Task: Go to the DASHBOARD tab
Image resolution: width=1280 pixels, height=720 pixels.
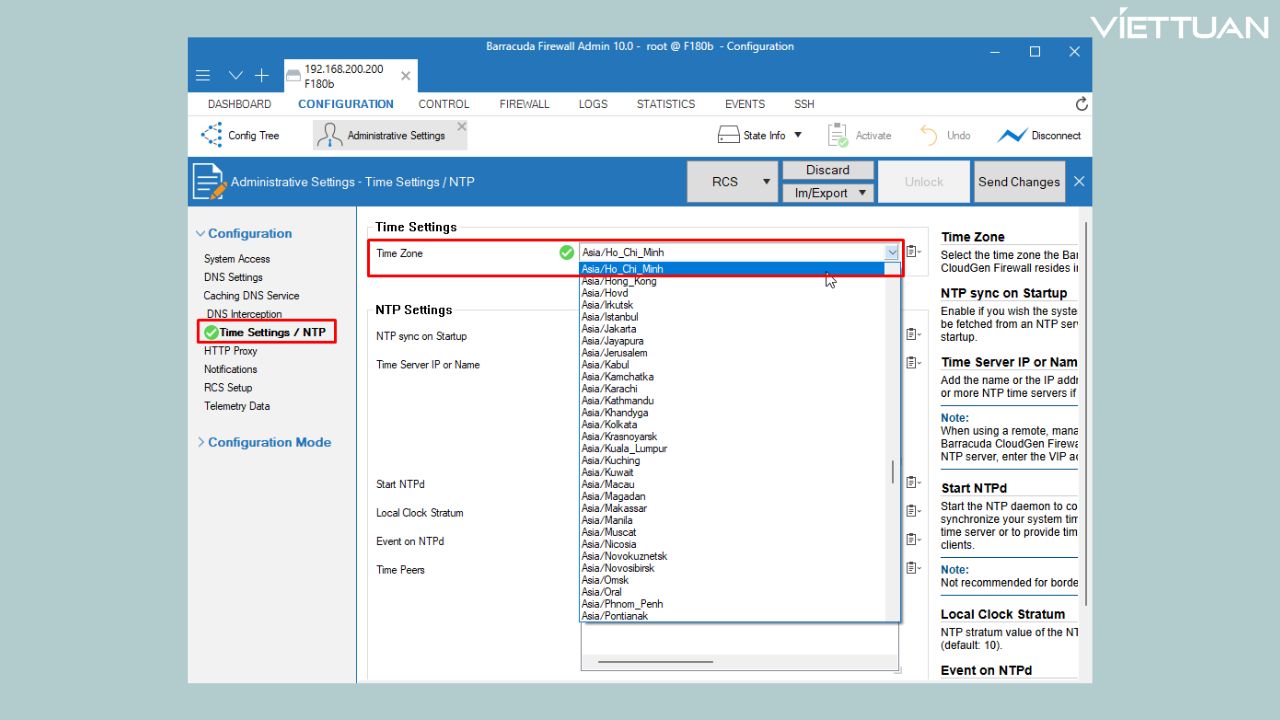Action: (239, 104)
